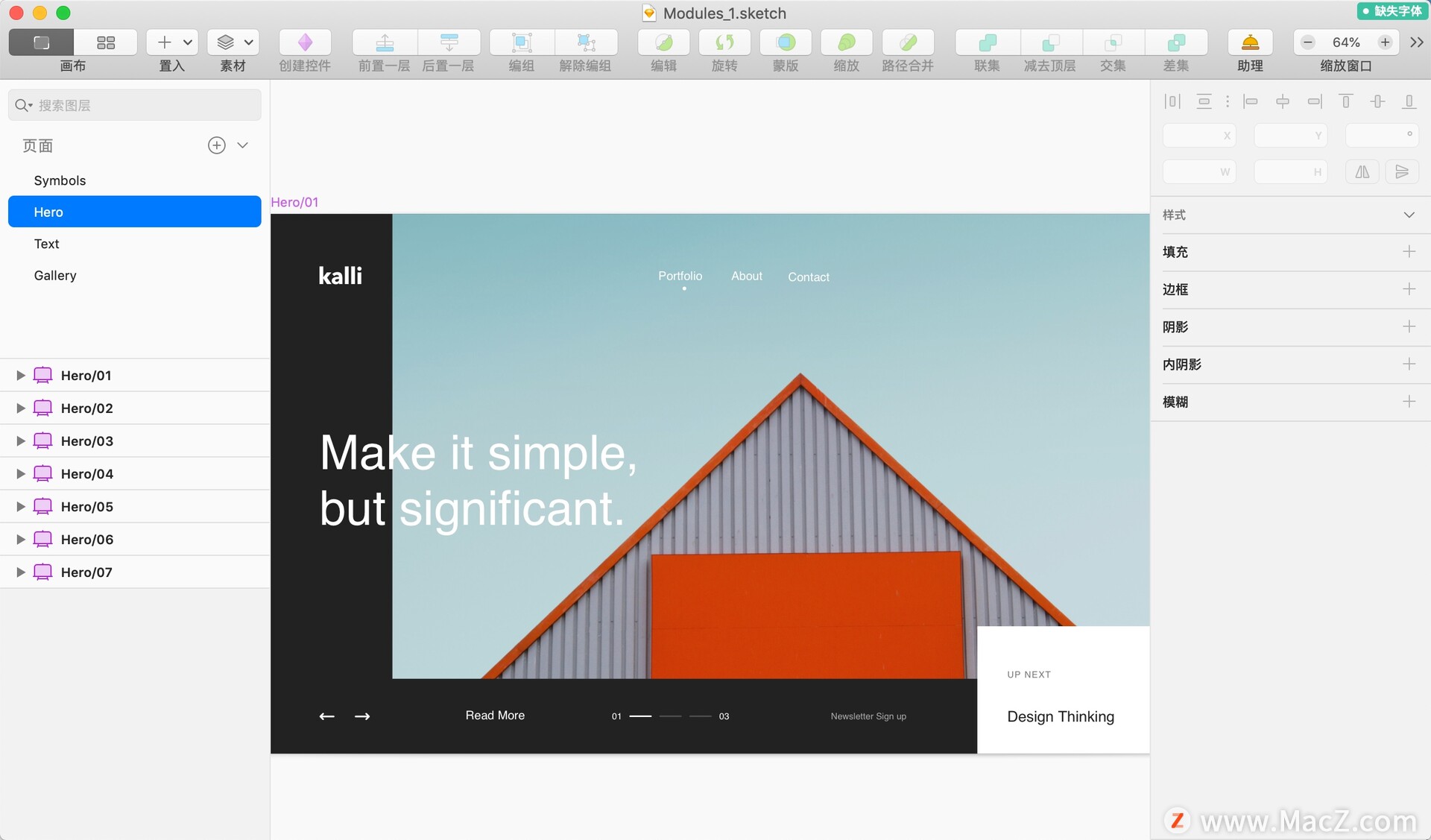This screenshot has height=840, width=1431.
Task: Click the 编辑 edit tool icon
Action: [663, 42]
